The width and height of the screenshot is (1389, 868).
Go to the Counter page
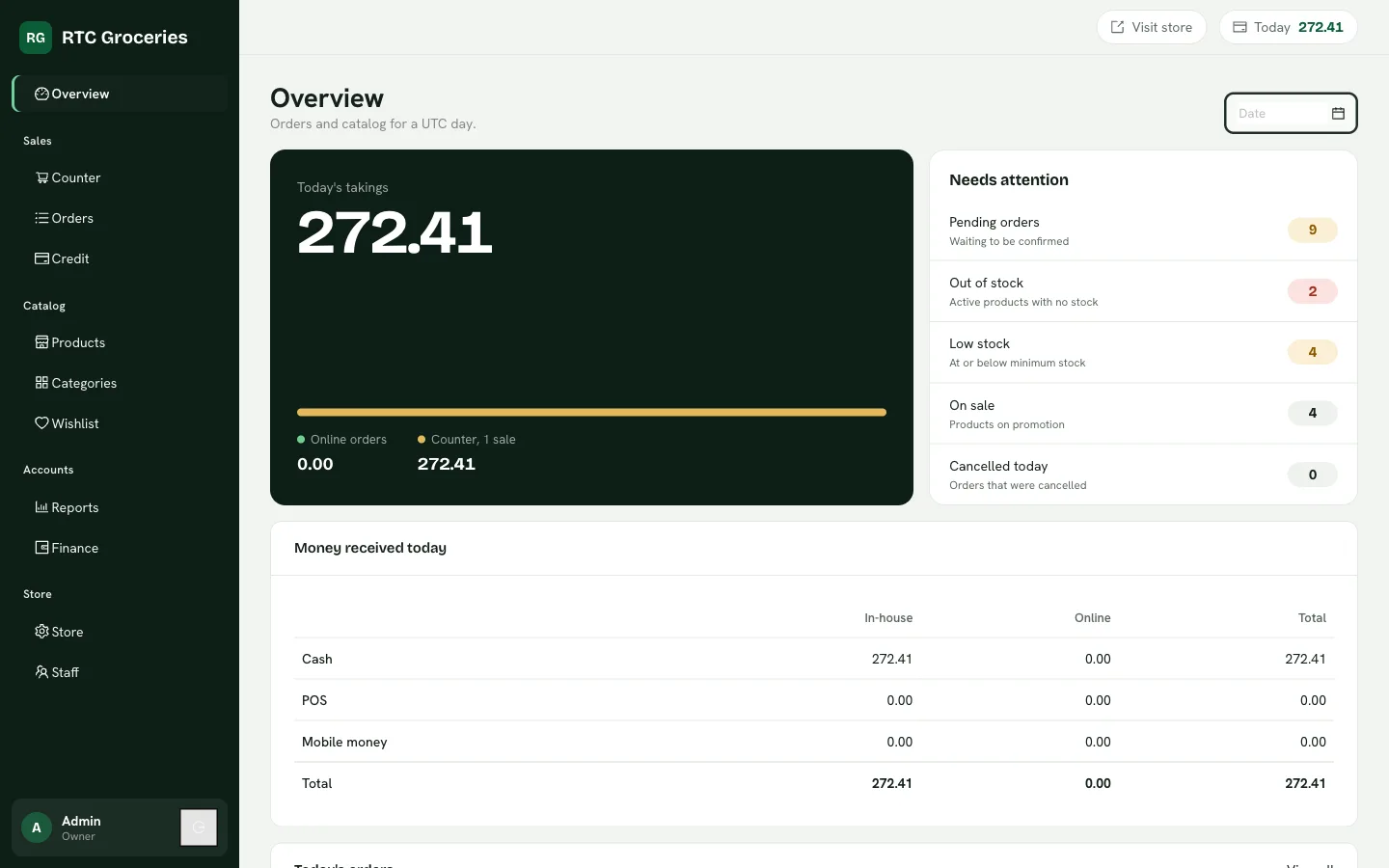(x=120, y=177)
